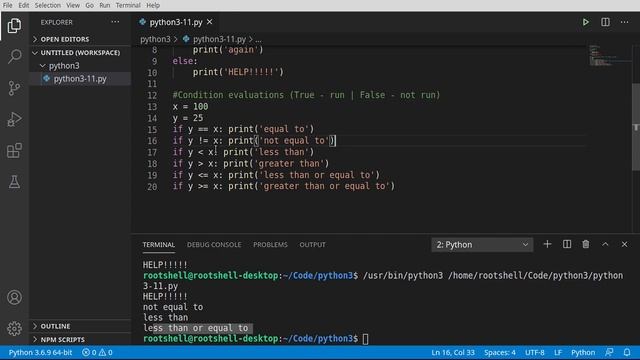The image size is (640, 360).
Task: Close the terminal panel
Action: point(624,244)
